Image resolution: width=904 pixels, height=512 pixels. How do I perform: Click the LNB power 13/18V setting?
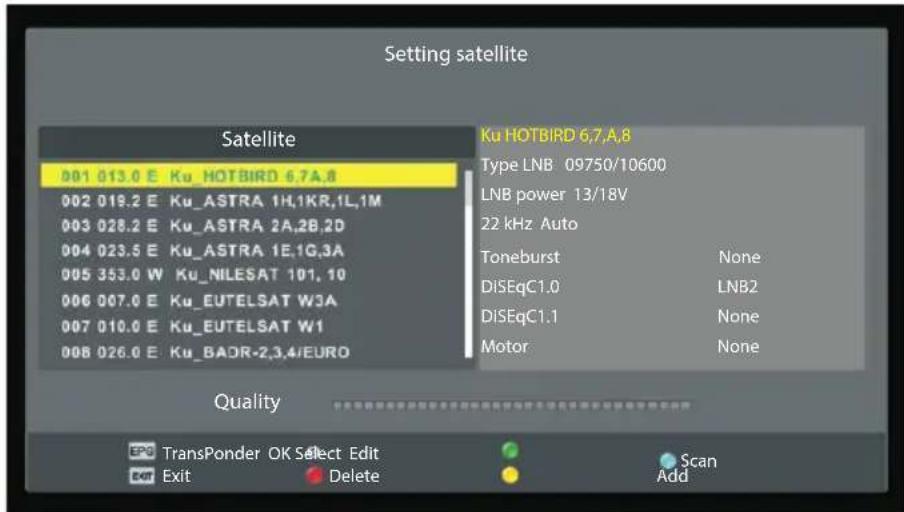point(554,194)
